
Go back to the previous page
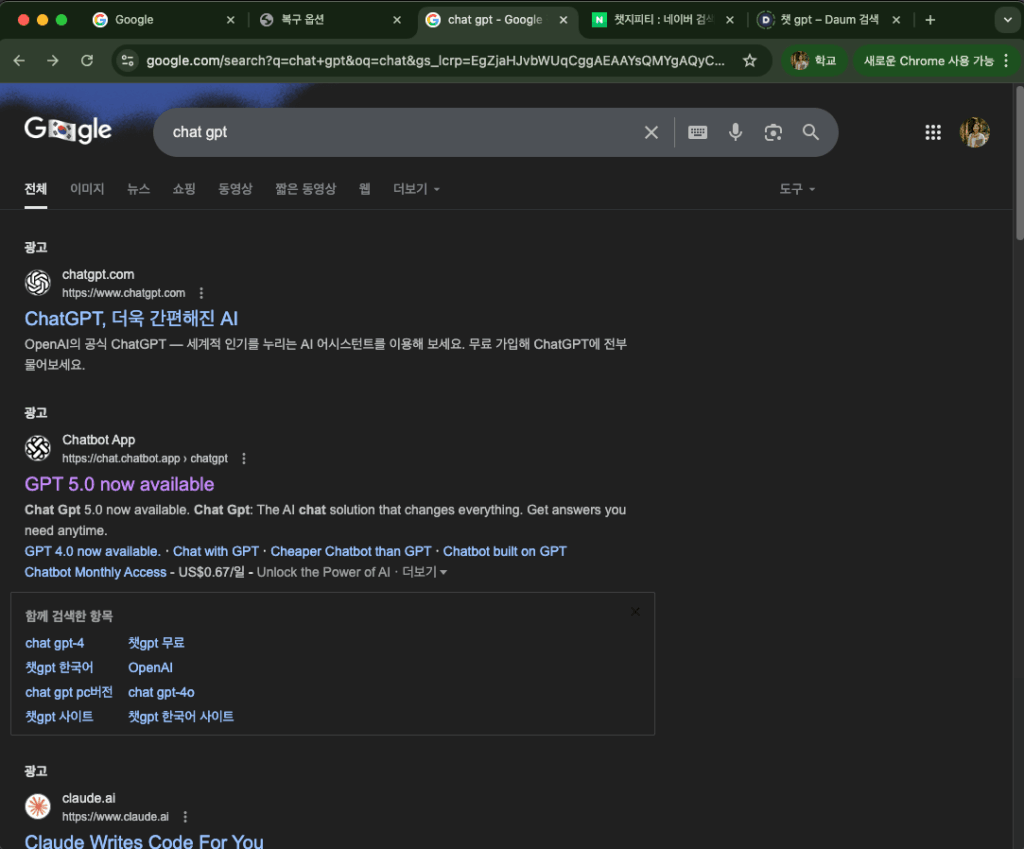coord(20,61)
